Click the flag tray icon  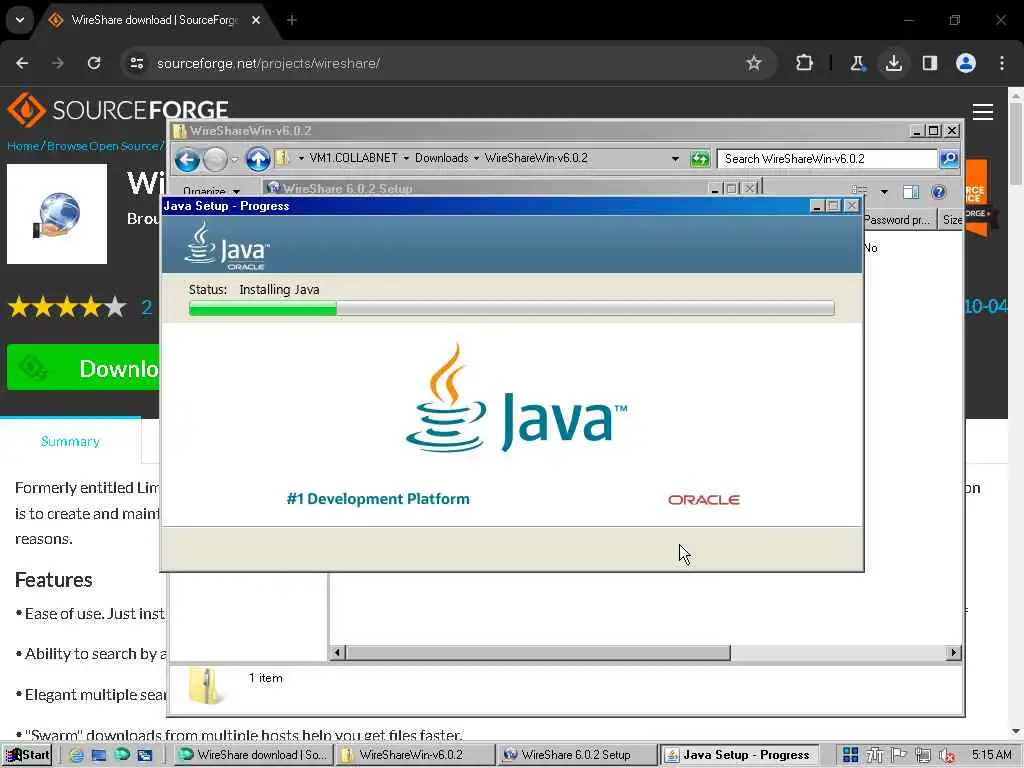[899, 755]
